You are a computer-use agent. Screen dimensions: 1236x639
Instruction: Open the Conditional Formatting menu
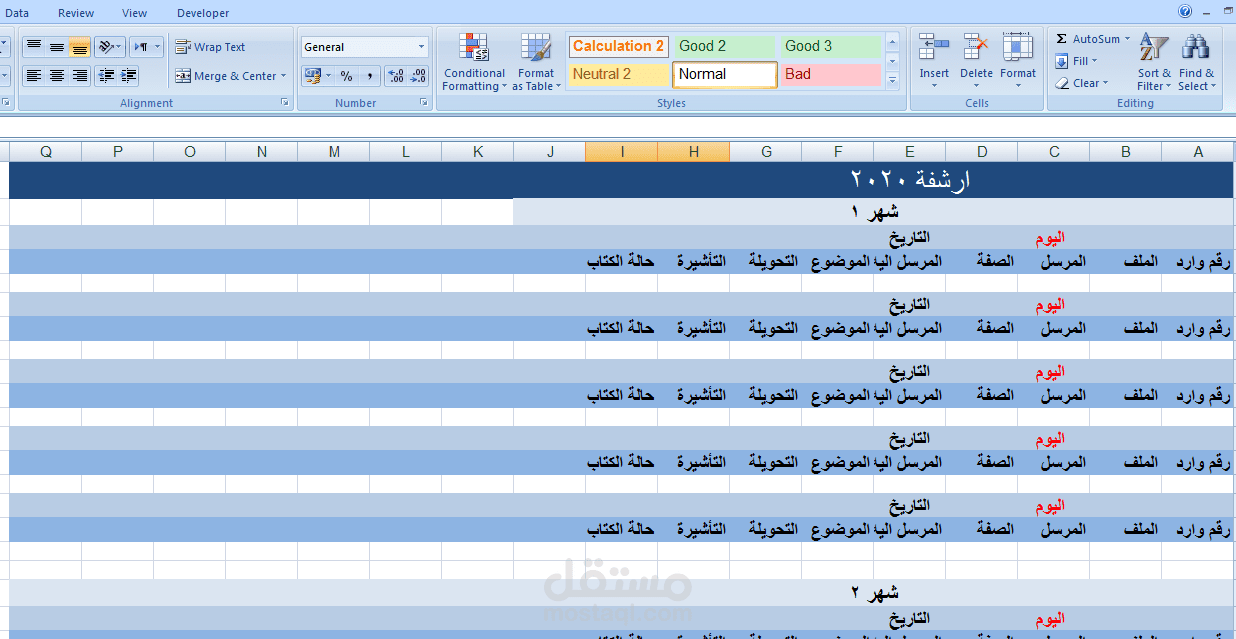(474, 62)
